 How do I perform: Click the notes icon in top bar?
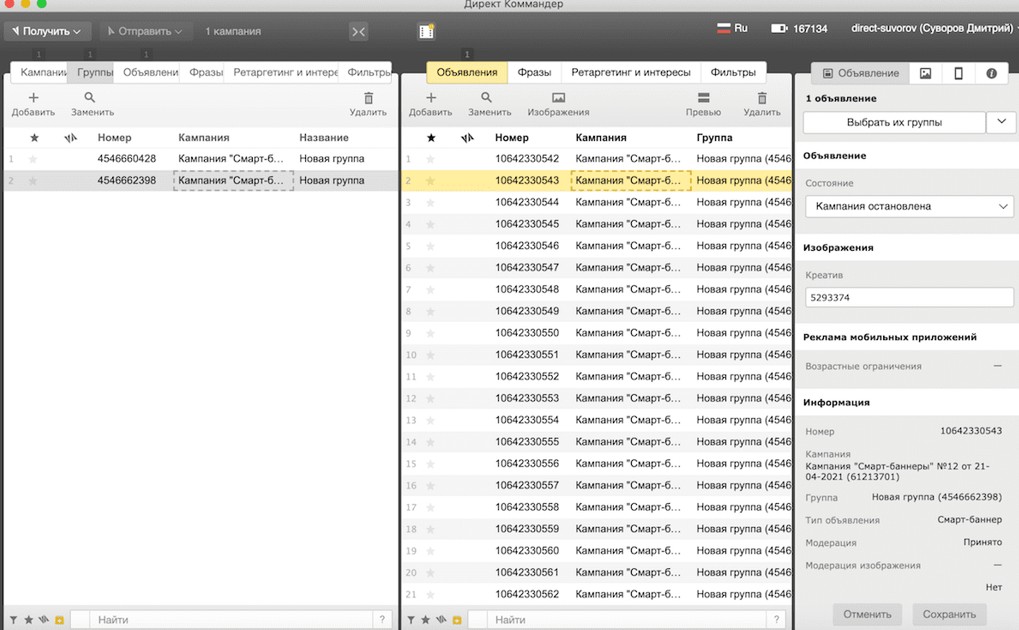[427, 31]
